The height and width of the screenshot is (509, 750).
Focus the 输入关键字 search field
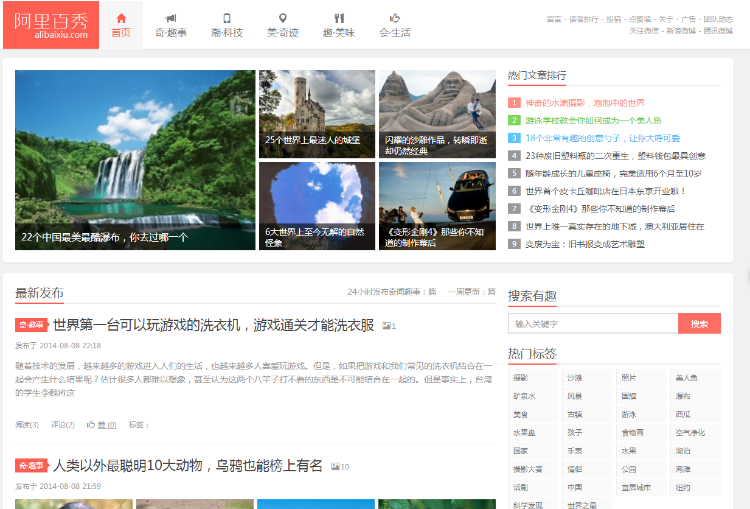click(x=593, y=324)
